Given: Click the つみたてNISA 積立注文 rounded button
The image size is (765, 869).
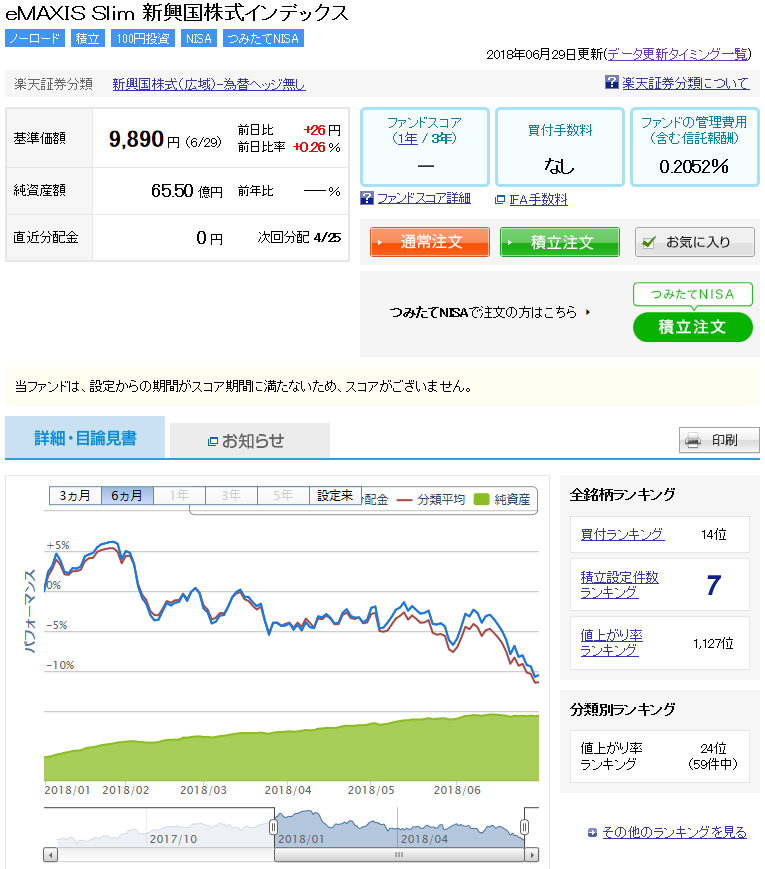Looking at the screenshot, I should tap(693, 327).
